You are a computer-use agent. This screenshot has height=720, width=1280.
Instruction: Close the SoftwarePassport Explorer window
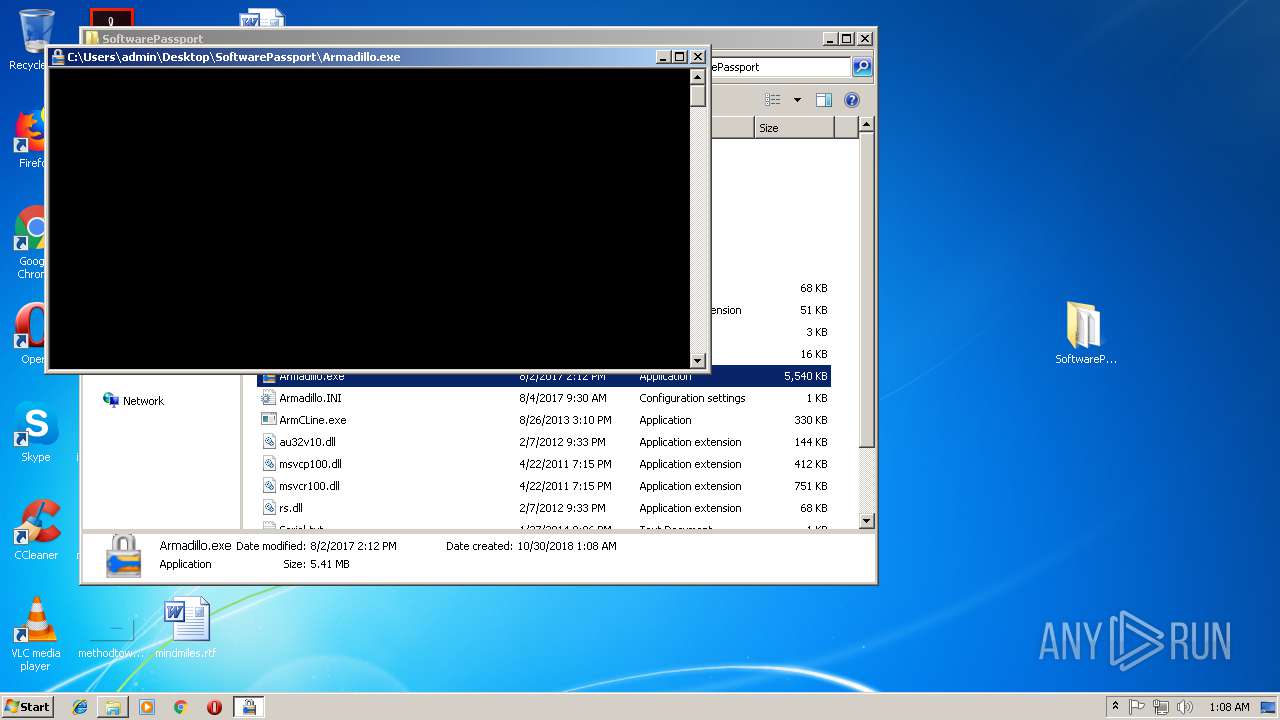click(865, 39)
